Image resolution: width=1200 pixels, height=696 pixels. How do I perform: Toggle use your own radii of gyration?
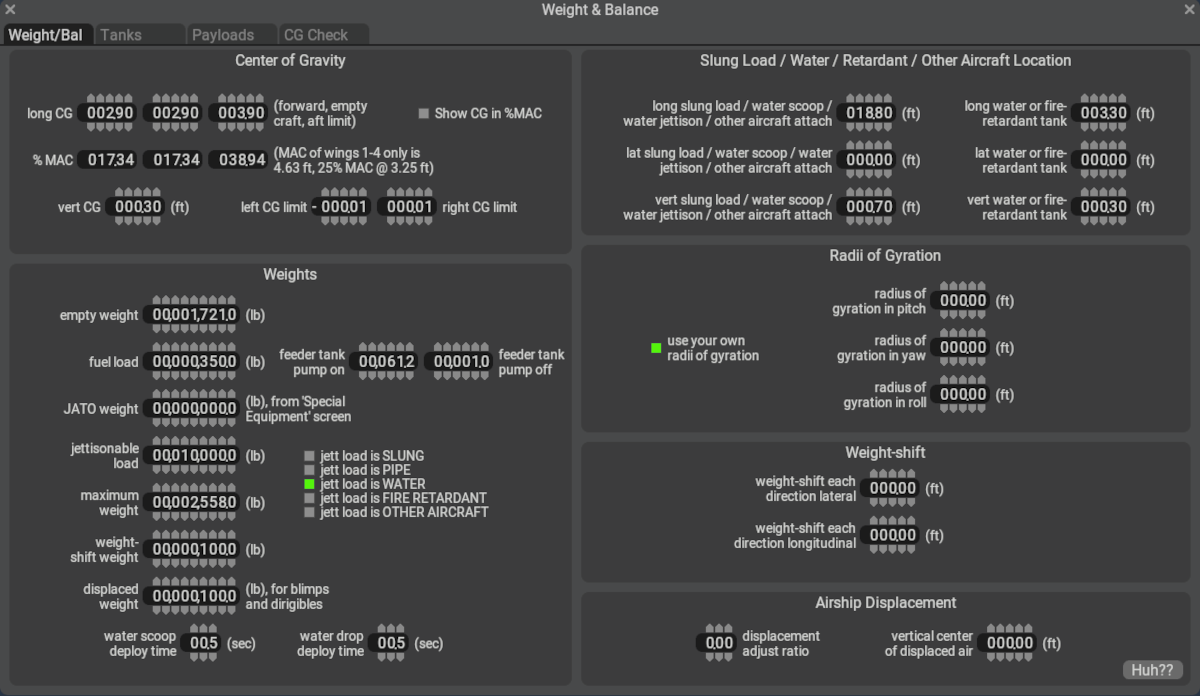coord(656,348)
